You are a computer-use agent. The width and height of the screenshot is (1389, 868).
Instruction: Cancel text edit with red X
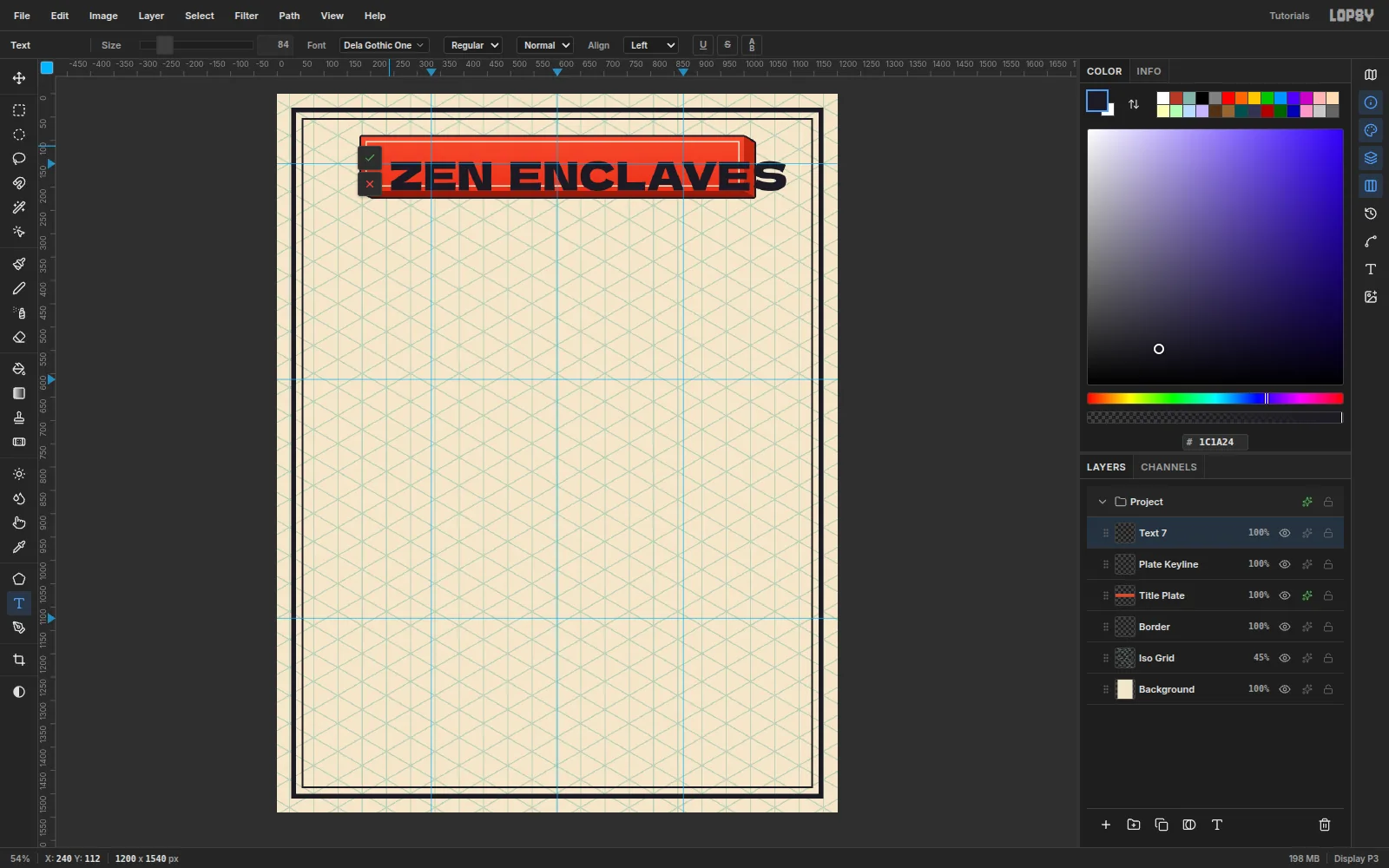point(370,184)
